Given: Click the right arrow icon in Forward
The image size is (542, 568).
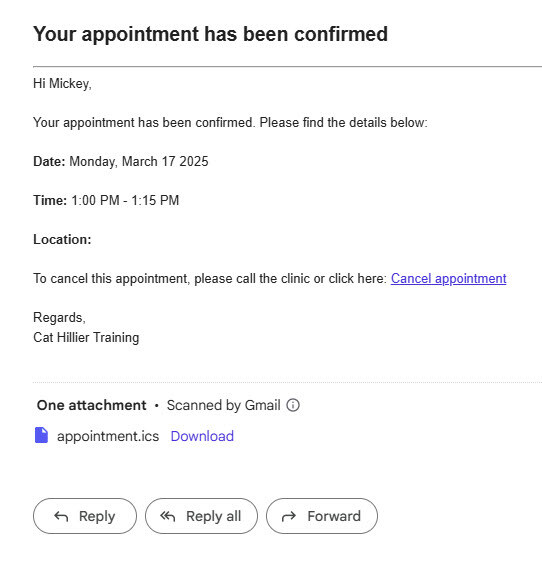Looking at the screenshot, I should (x=289, y=516).
